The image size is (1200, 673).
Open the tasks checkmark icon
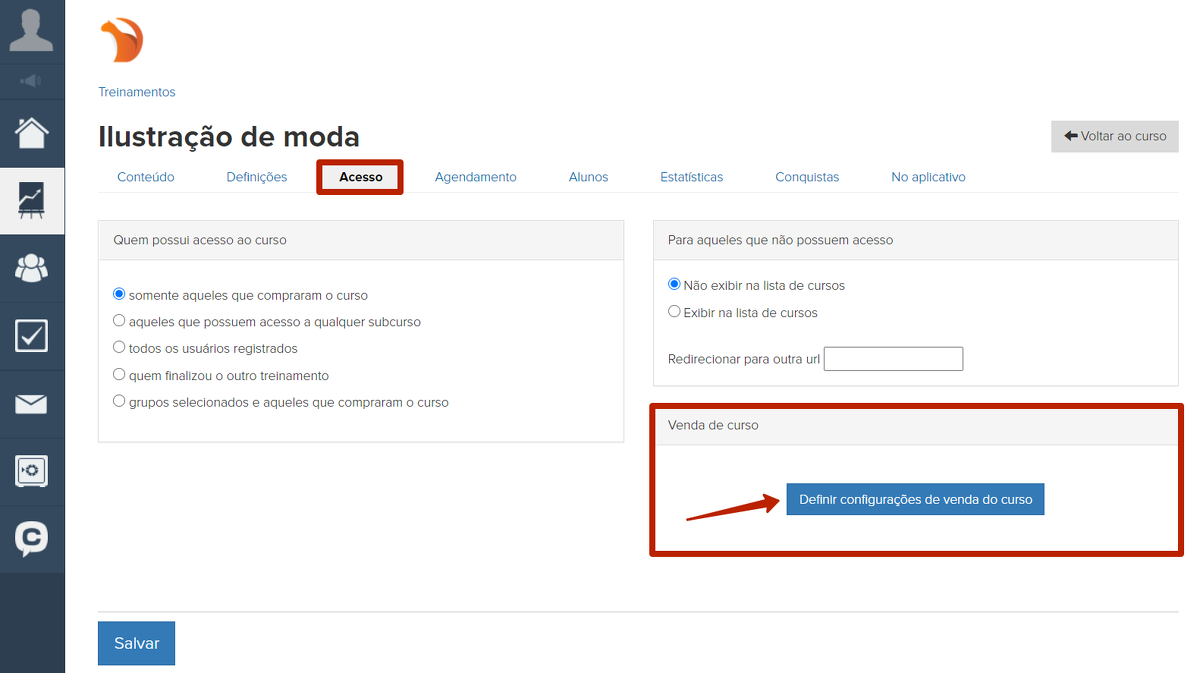(31, 336)
